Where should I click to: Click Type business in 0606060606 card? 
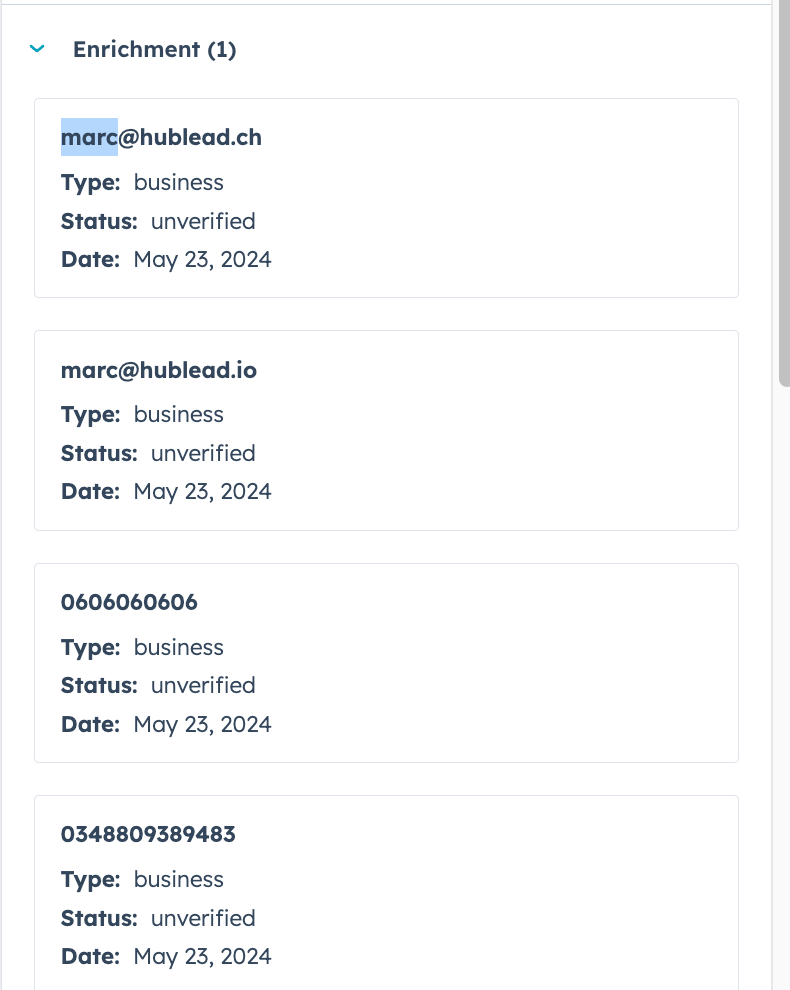[x=142, y=647]
